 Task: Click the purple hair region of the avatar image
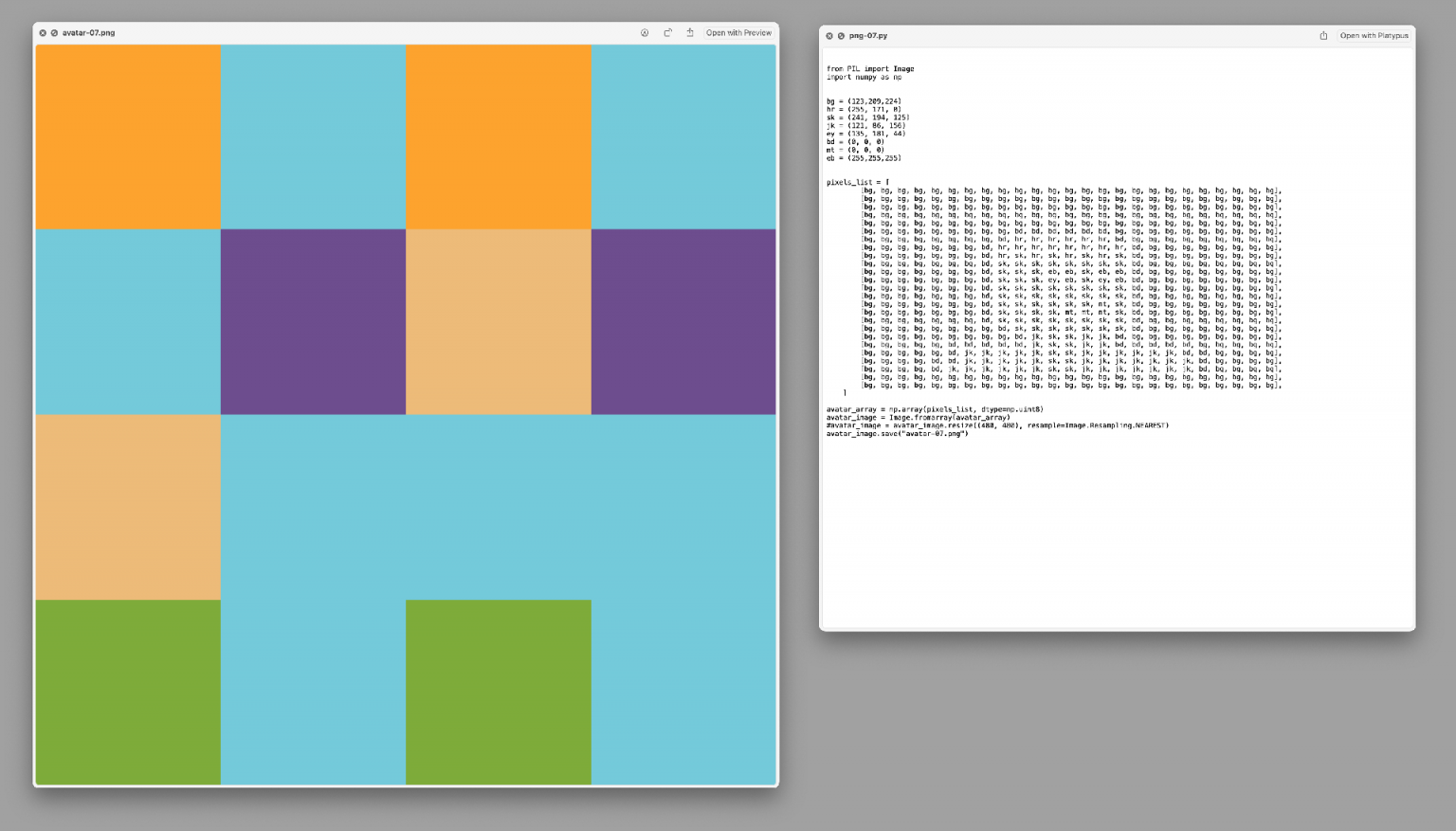313,322
